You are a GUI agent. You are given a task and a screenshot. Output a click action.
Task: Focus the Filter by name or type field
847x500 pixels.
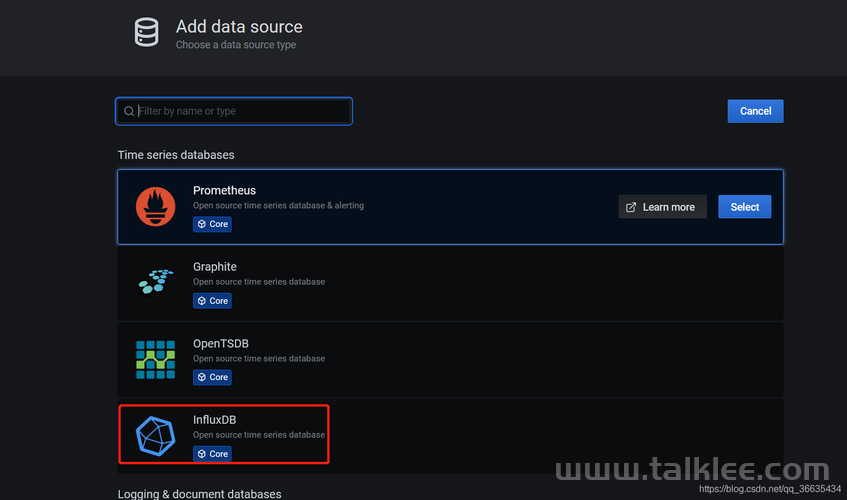(234, 111)
